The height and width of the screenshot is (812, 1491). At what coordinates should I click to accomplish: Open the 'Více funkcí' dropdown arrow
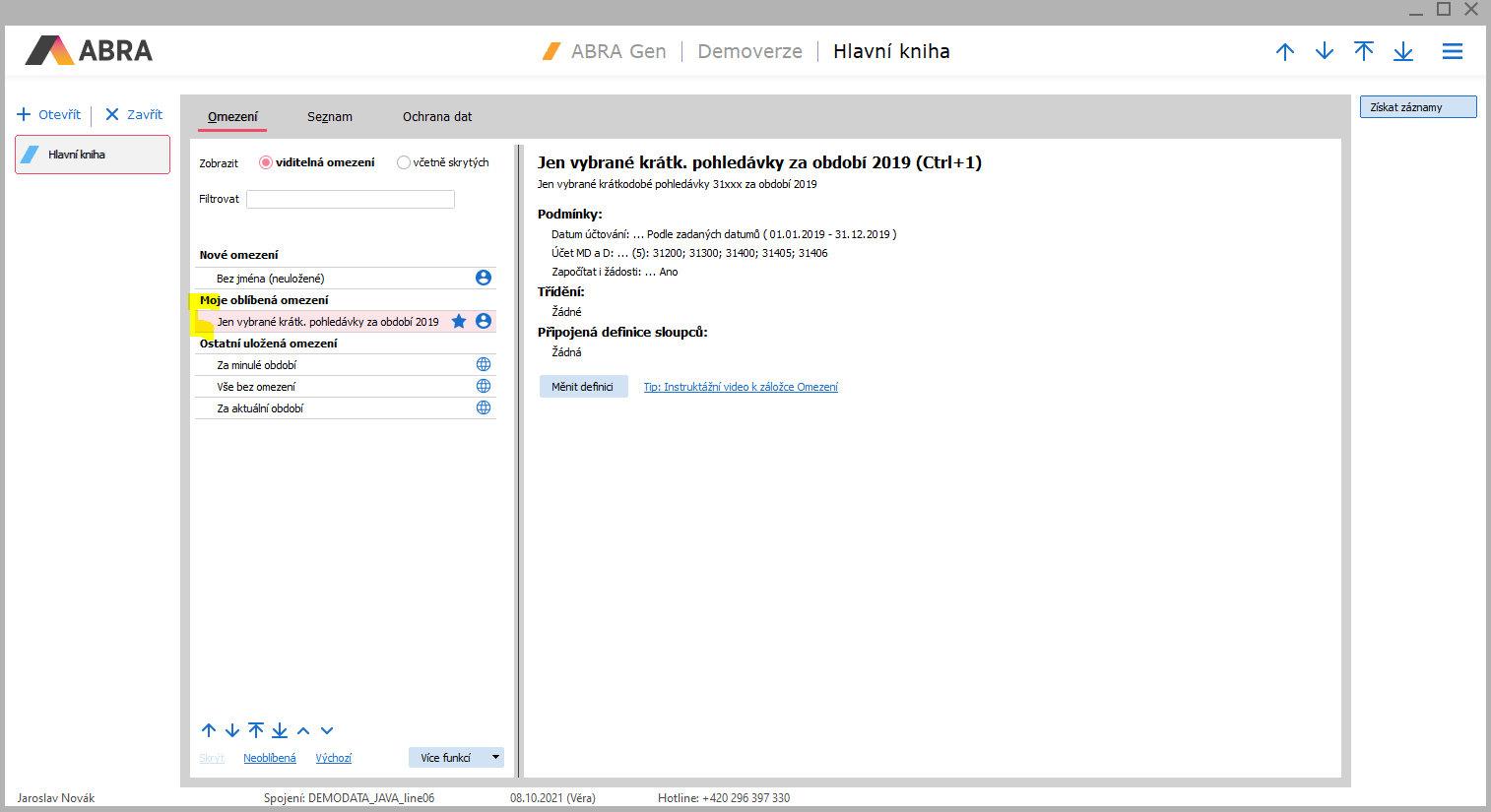tap(495, 757)
